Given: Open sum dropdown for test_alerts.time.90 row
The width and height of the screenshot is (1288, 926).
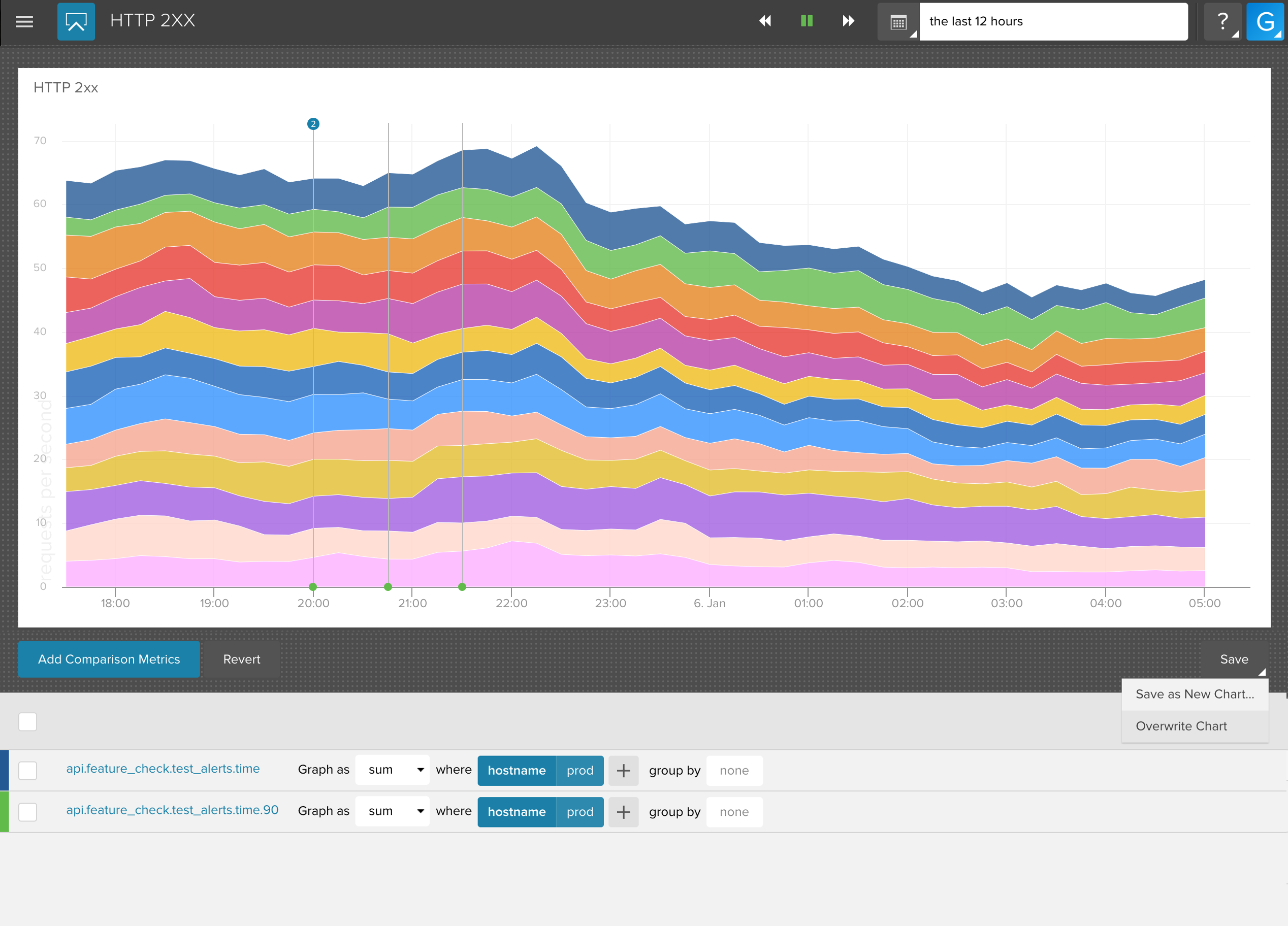Looking at the screenshot, I should pos(393,811).
